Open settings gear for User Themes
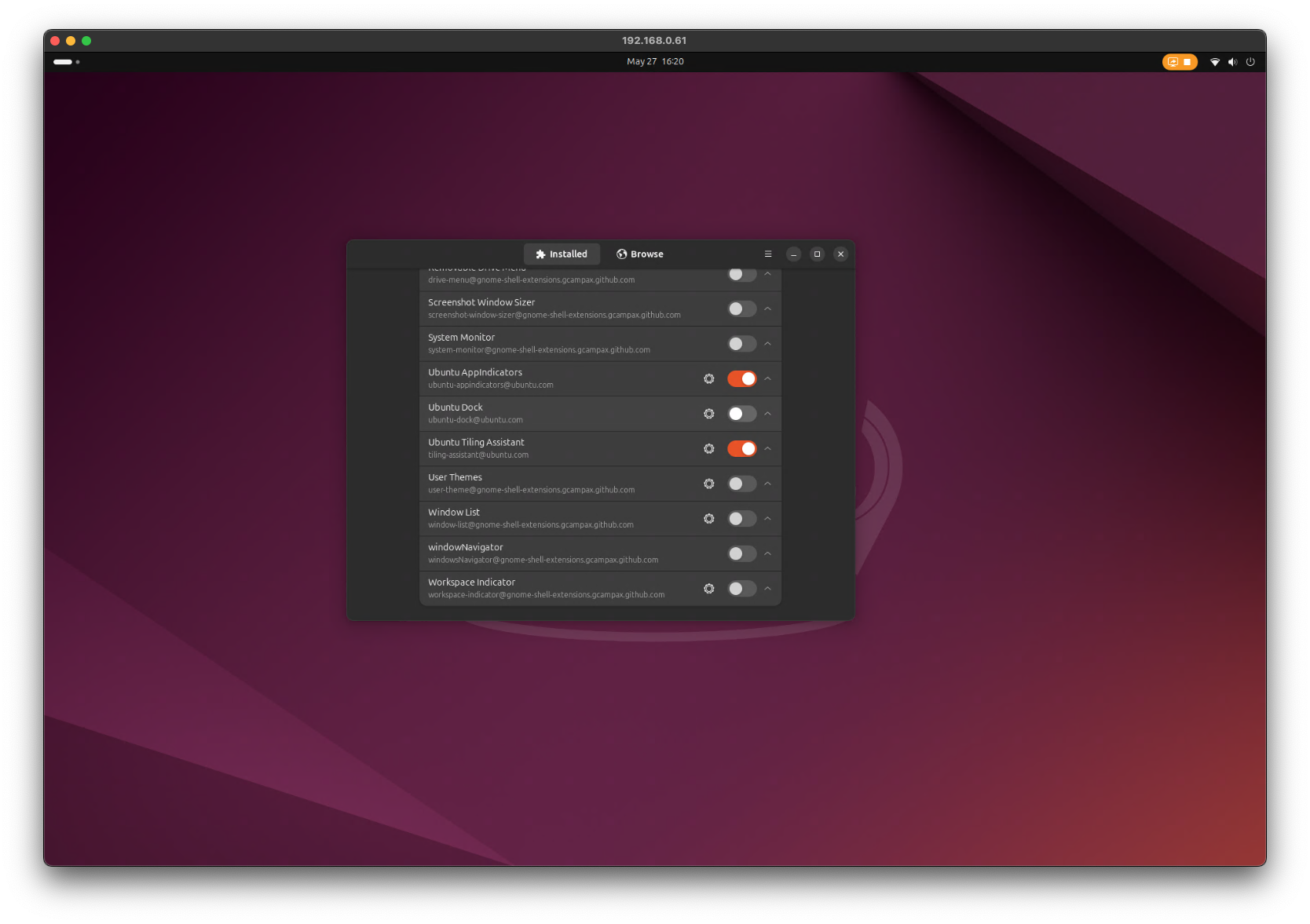 click(x=708, y=484)
